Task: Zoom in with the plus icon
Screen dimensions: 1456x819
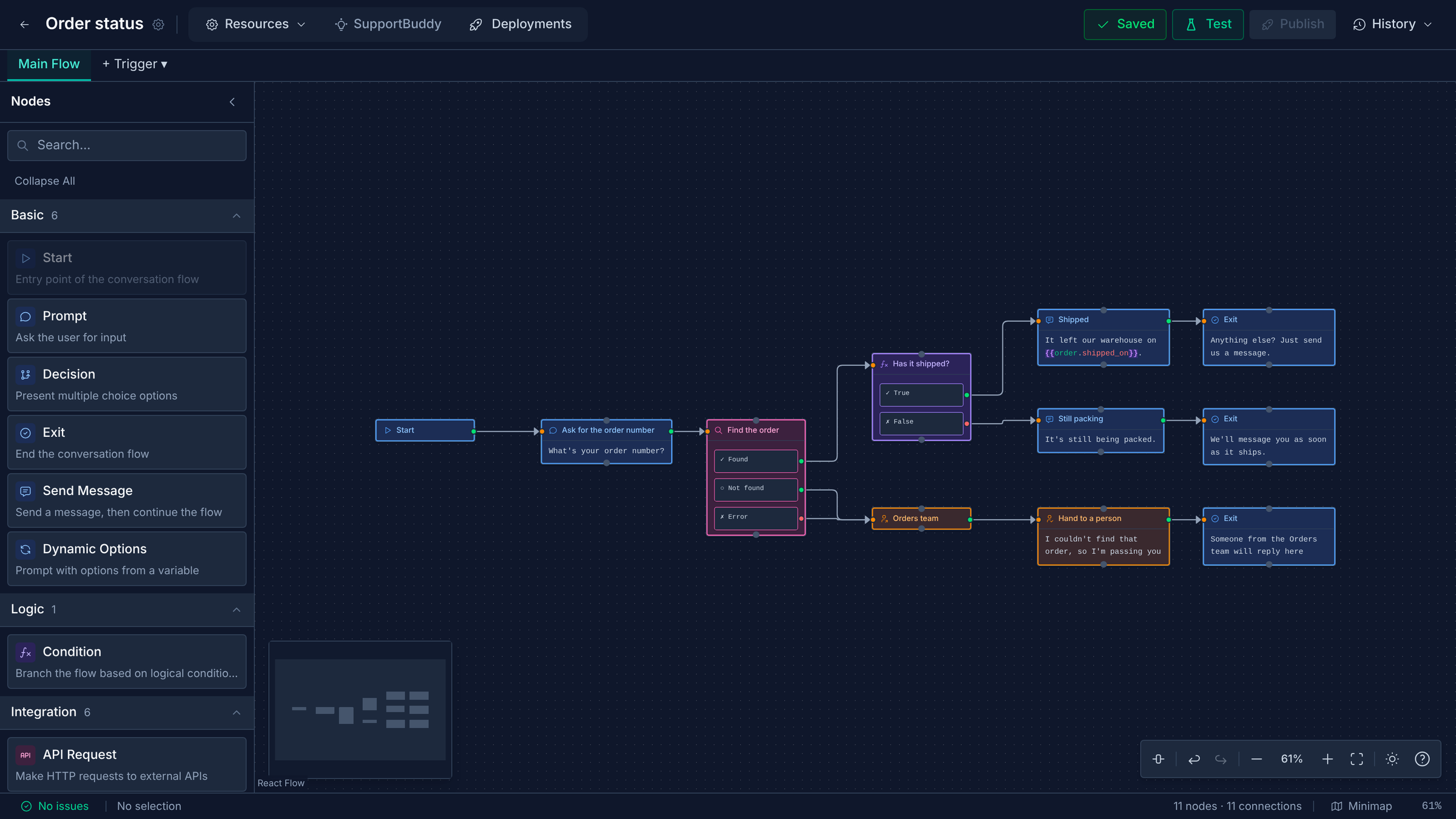Action: pyautogui.click(x=1327, y=759)
